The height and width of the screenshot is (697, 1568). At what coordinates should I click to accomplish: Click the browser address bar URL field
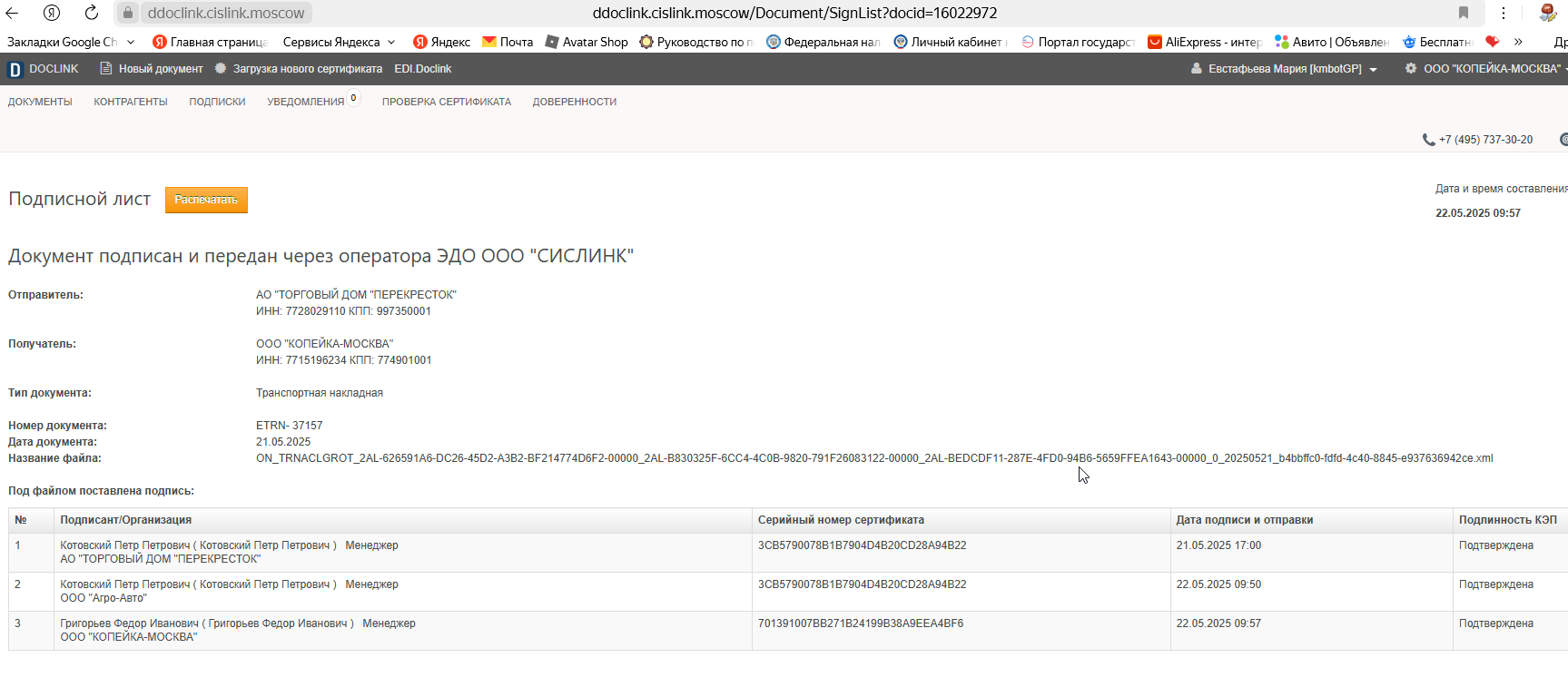(794, 13)
